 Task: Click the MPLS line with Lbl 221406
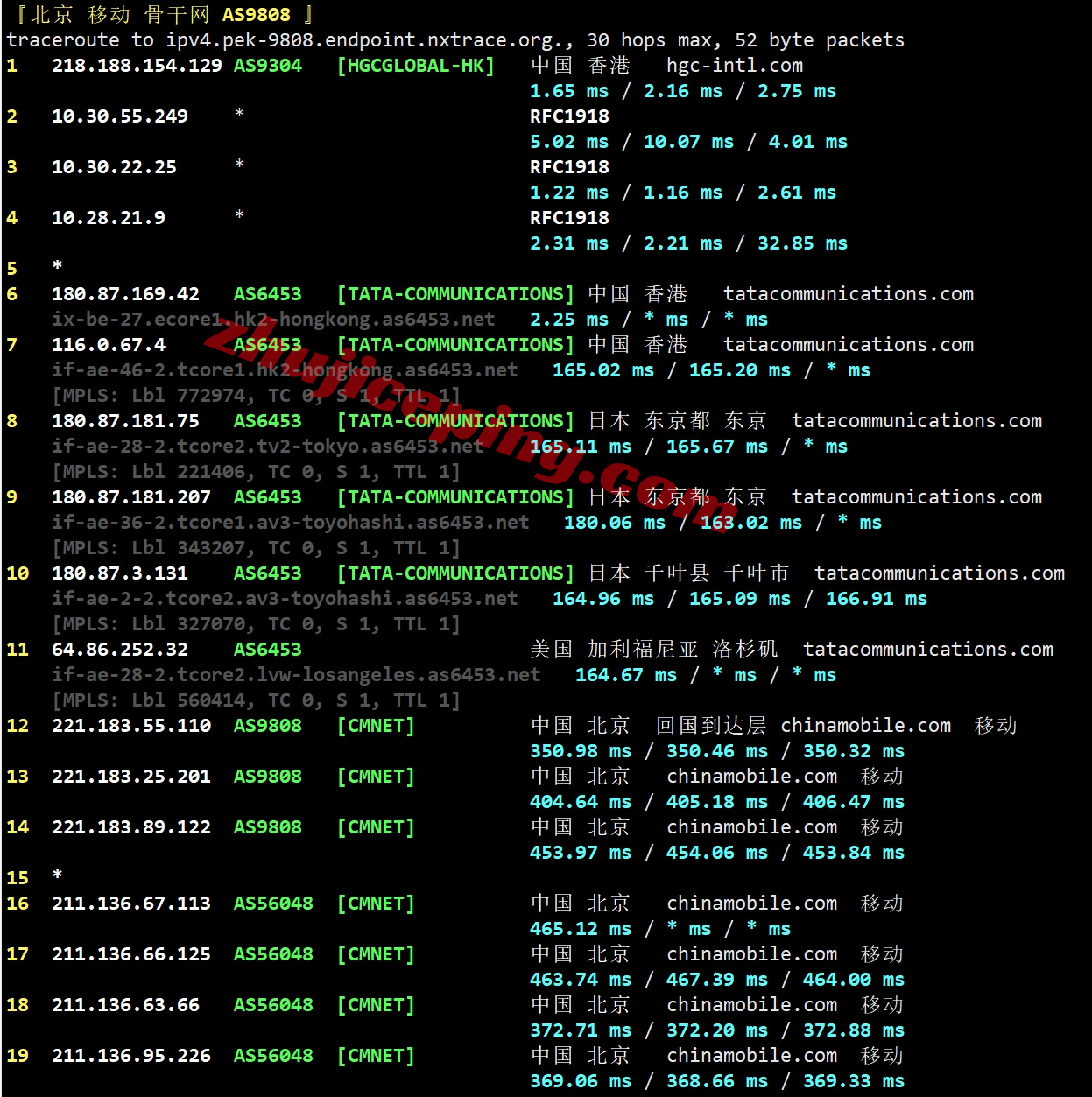pyautogui.click(x=256, y=472)
